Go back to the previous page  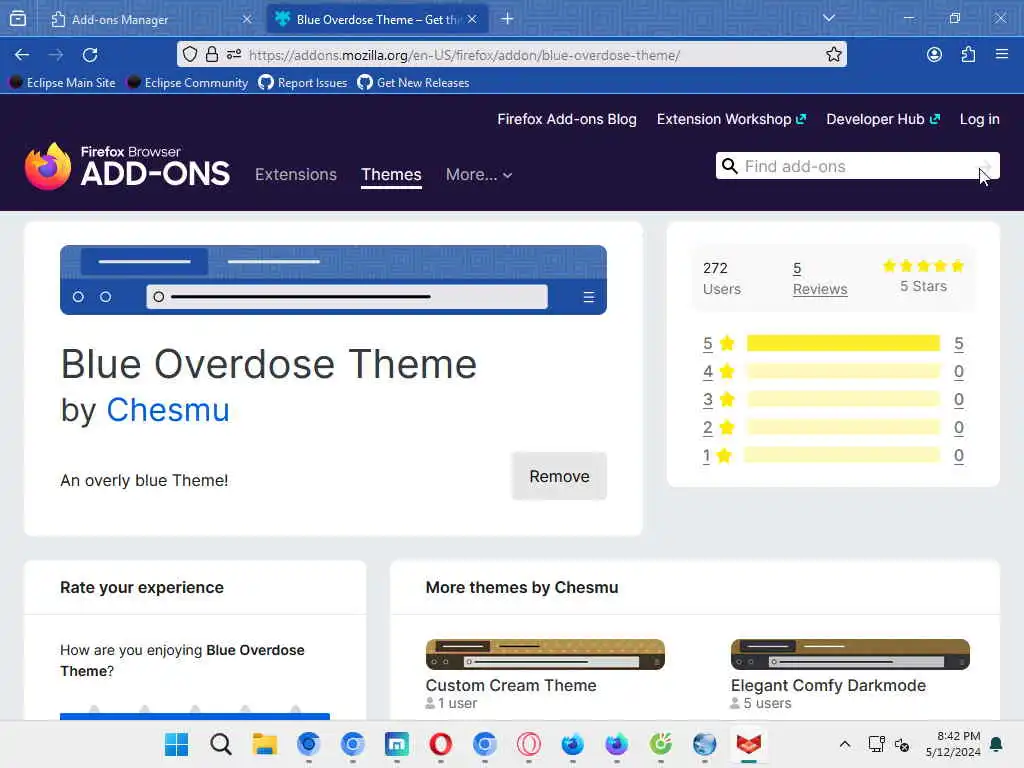click(x=22, y=55)
